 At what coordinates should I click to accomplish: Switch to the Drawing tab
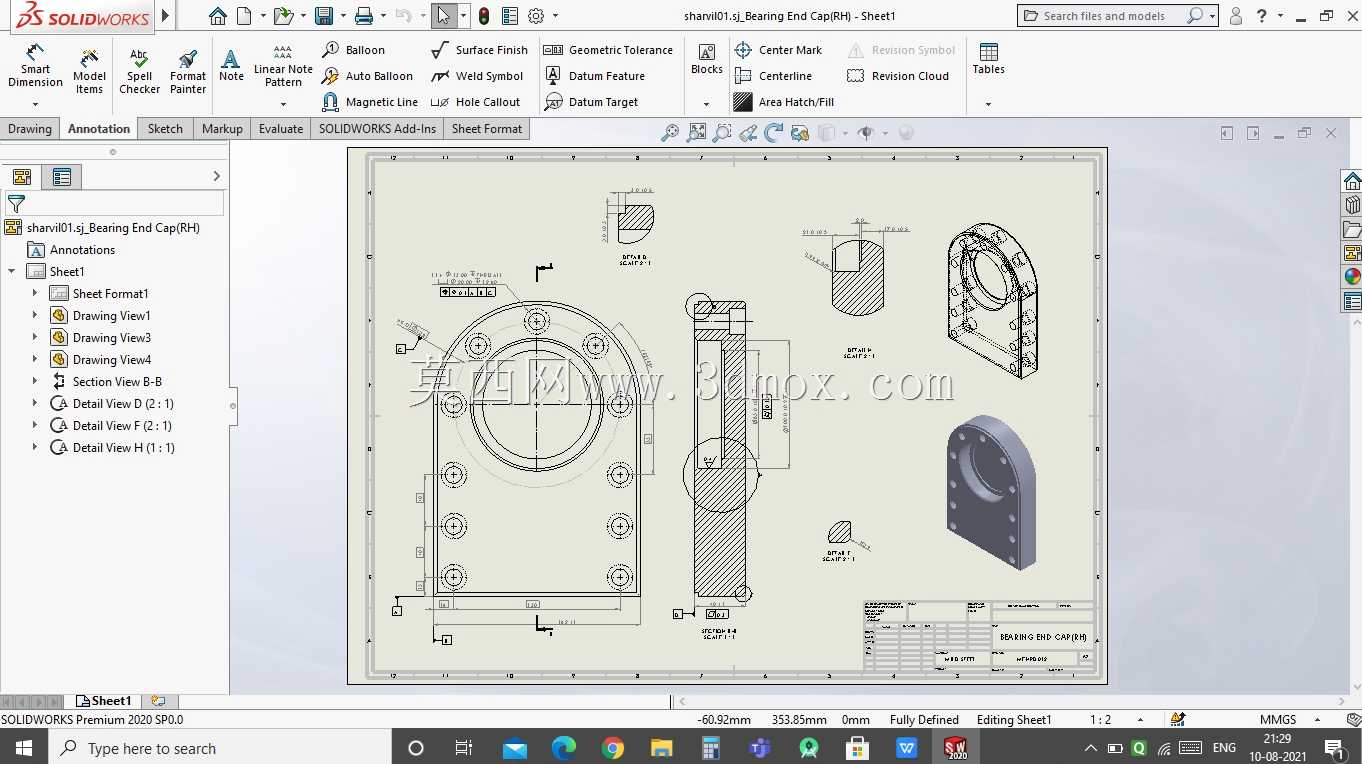coord(30,129)
